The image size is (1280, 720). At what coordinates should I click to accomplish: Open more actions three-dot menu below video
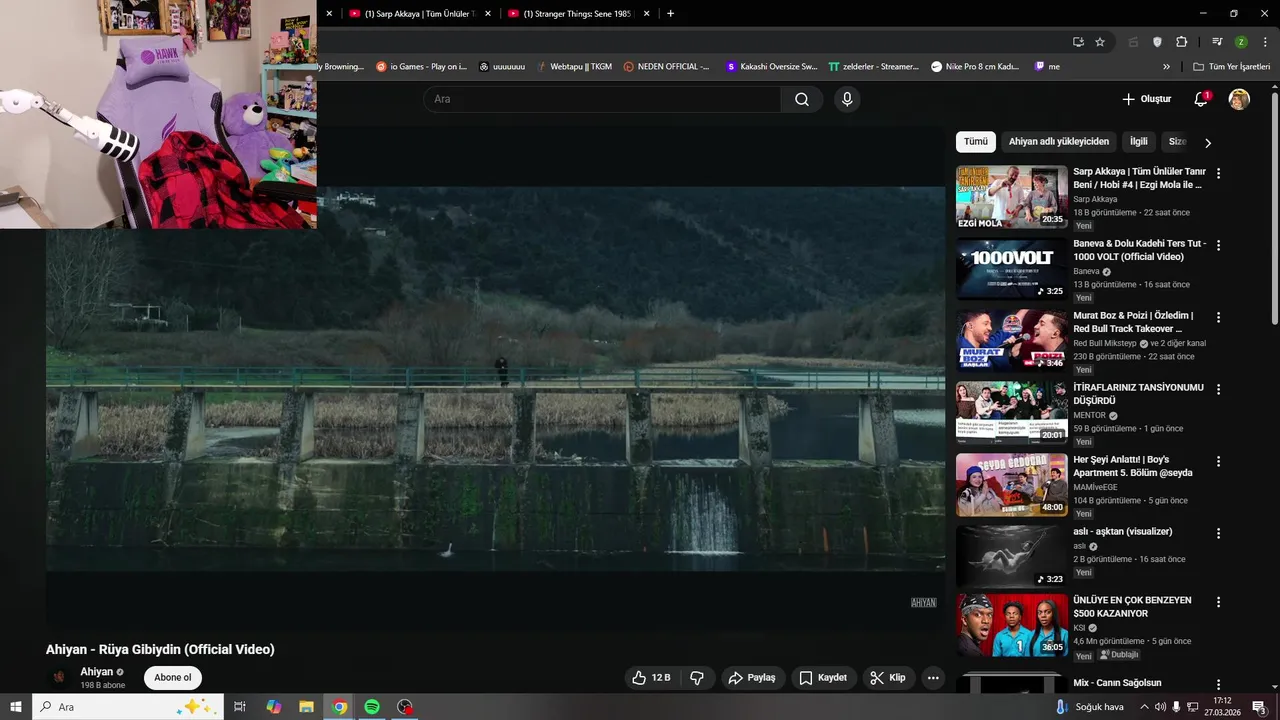tap(933, 678)
